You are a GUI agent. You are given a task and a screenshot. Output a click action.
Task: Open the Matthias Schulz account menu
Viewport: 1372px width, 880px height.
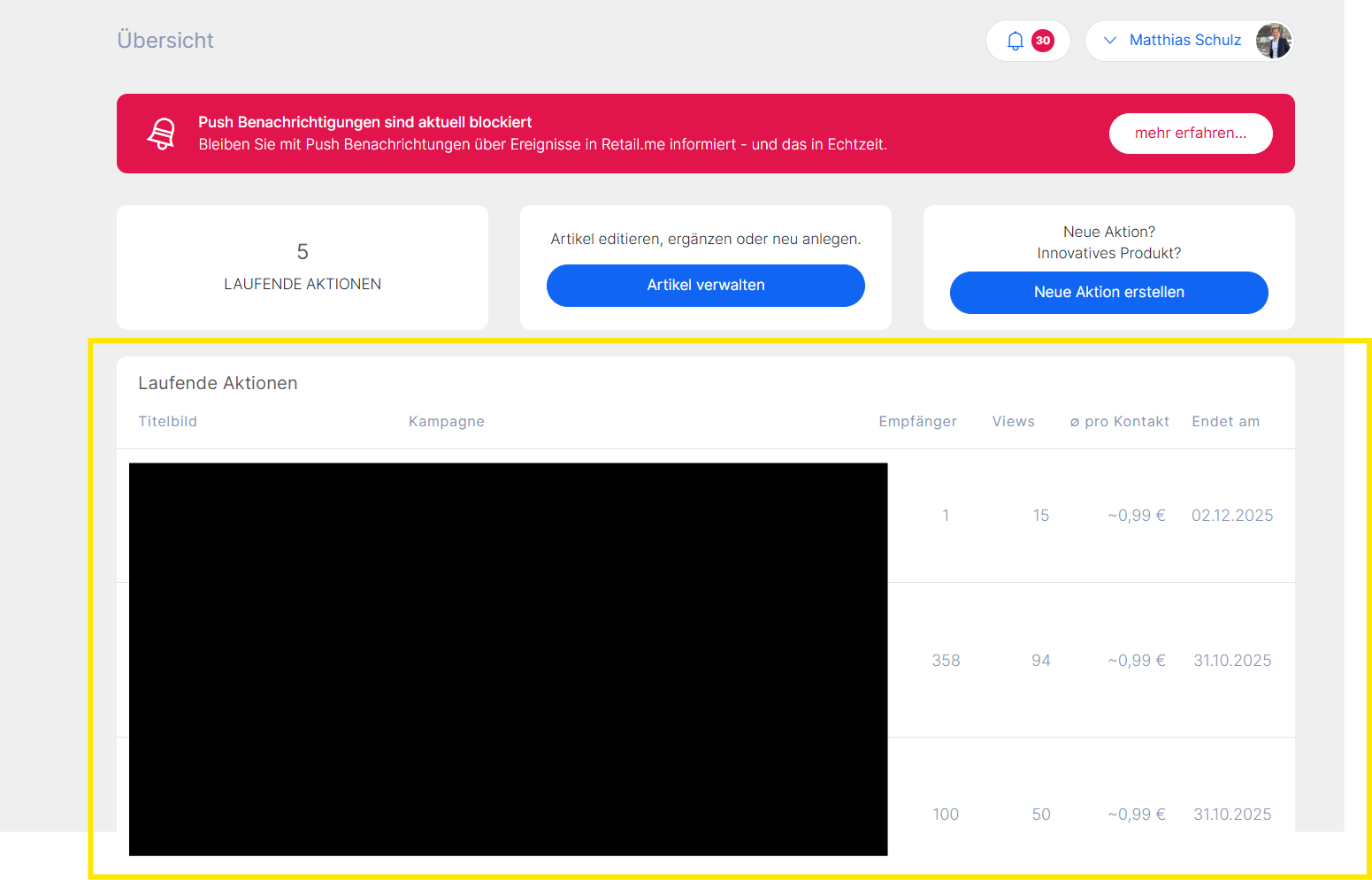click(1184, 41)
